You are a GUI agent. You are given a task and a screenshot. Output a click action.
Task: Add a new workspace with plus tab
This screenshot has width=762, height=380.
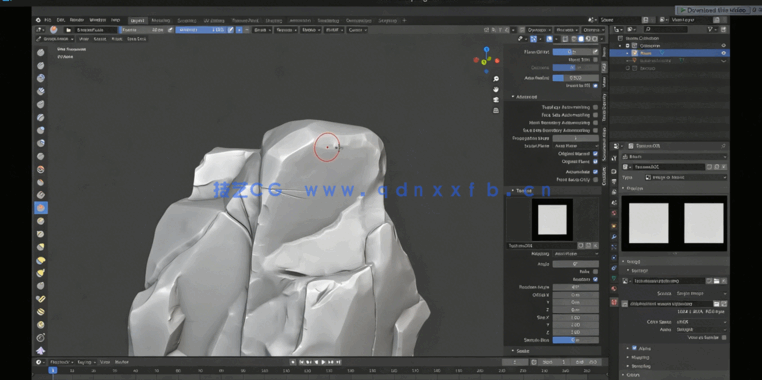pos(404,20)
